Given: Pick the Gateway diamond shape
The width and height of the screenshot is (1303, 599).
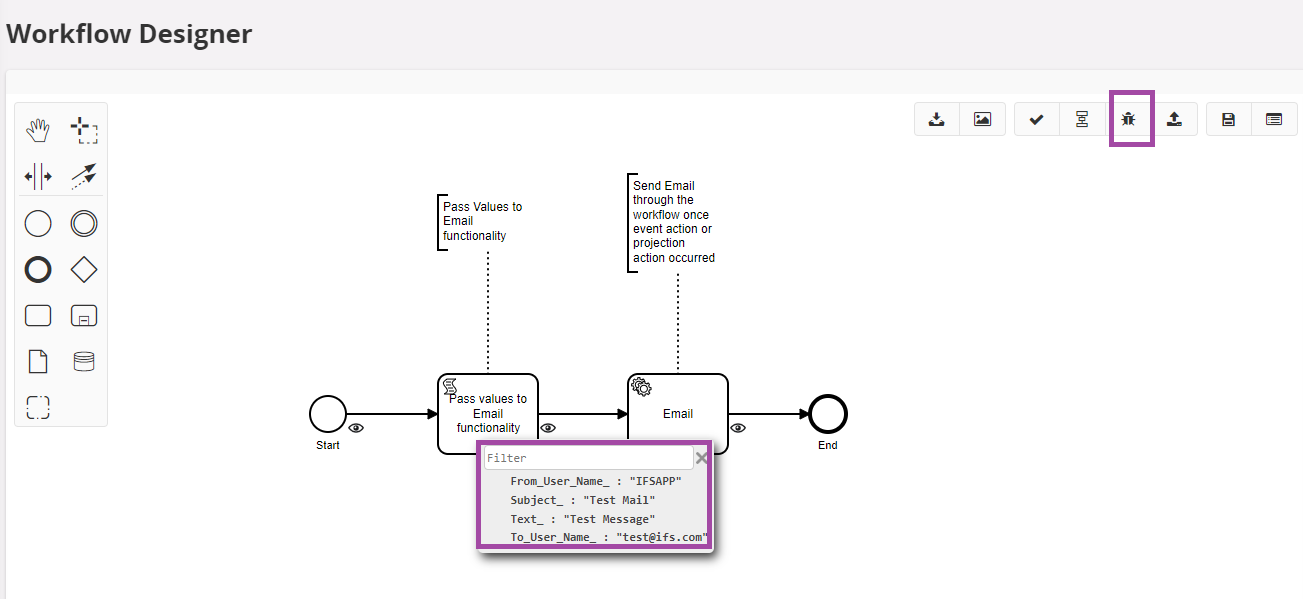Looking at the screenshot, I should point(84,270).
